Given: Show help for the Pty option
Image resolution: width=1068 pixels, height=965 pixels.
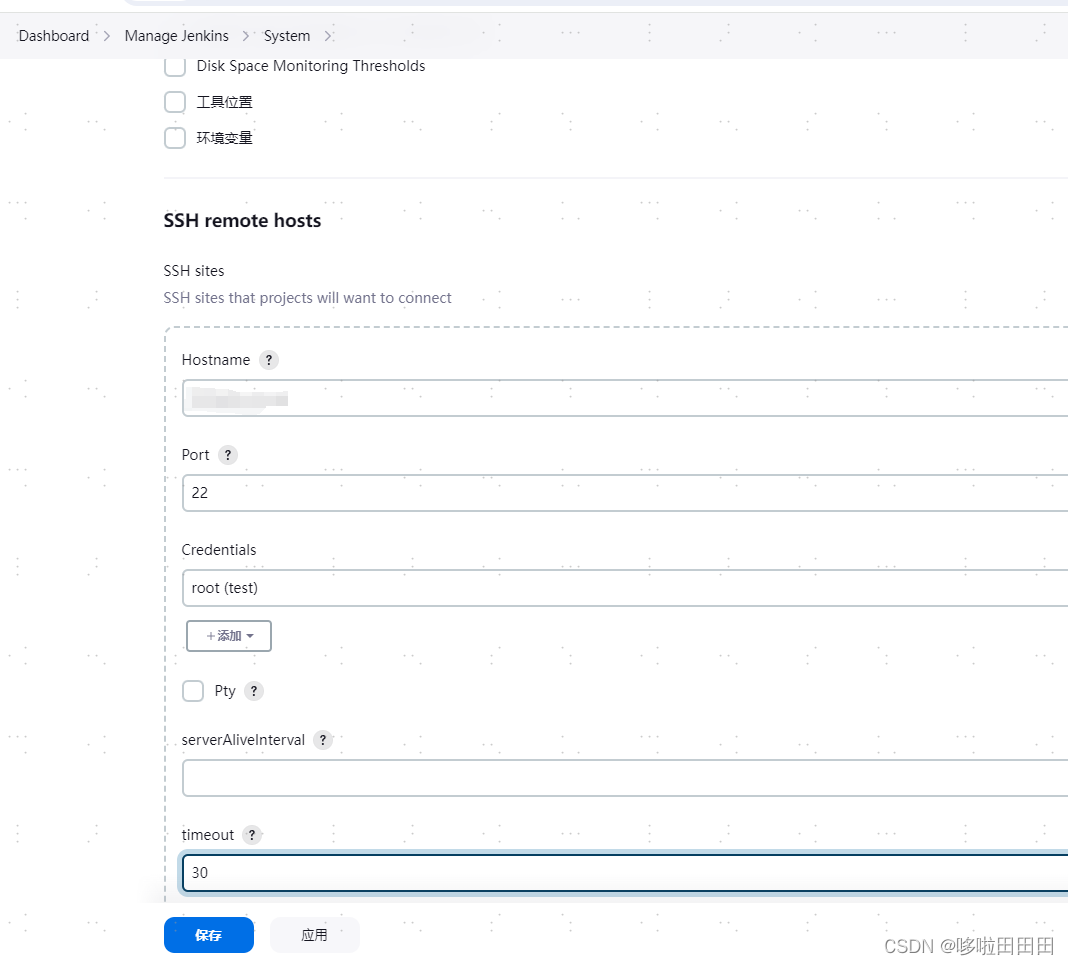Looking at the screenshot, I should [254, 691].
